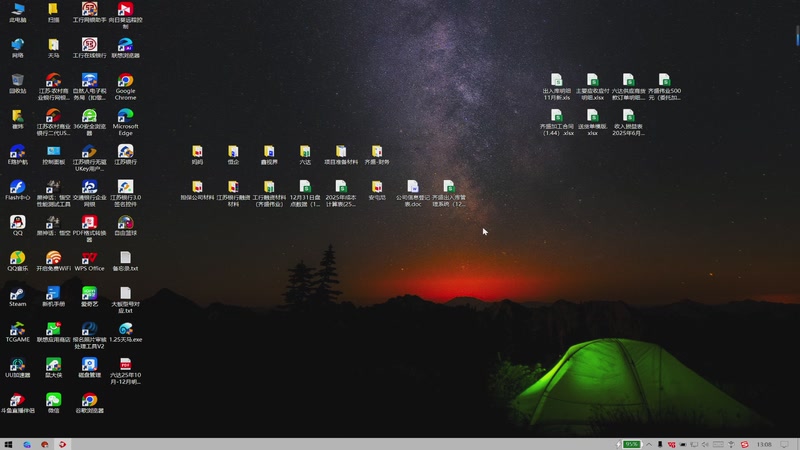Select the 收入明细表2025年6月 spreadsheet
This screenshot has height=450, width=800.
coord(628,122)
